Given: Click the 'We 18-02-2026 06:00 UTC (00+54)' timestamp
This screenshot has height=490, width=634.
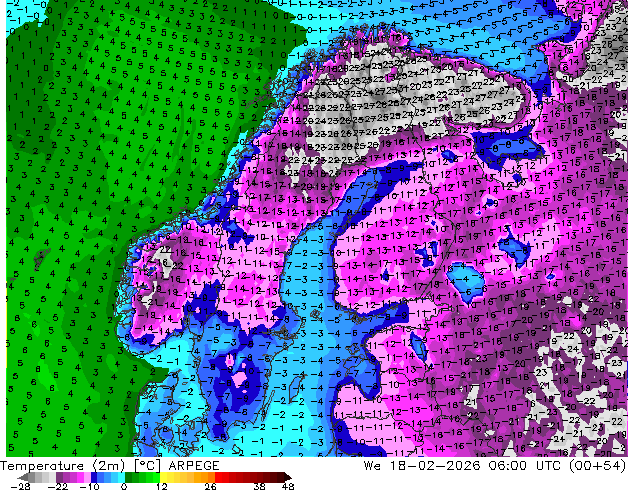Looking at the screenshot, I should pyautogui.click(x=495, y=465).
